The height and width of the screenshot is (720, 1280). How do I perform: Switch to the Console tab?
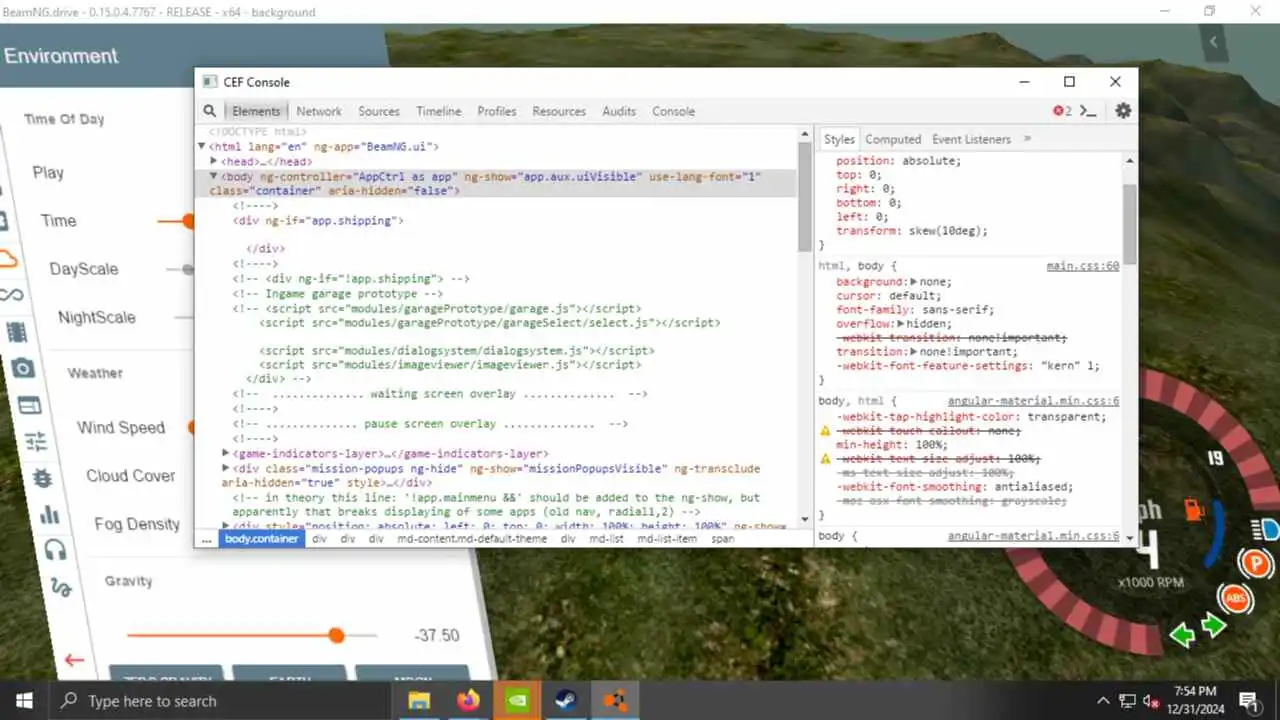tap(674, 111)
